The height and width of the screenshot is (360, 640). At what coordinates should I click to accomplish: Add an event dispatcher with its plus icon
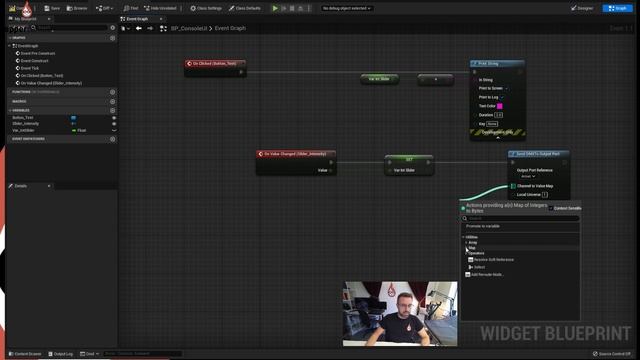(x=113, y=139)
